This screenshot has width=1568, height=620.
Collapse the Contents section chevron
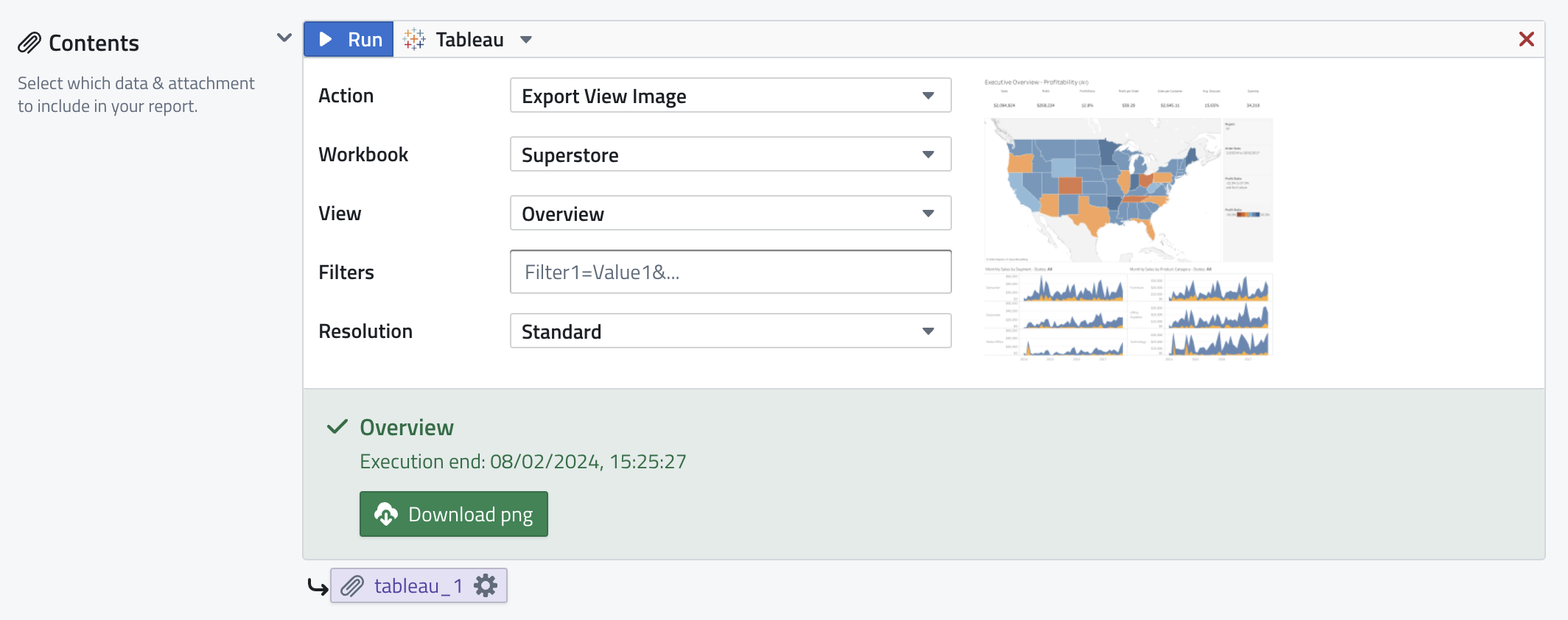coord(284,38)
